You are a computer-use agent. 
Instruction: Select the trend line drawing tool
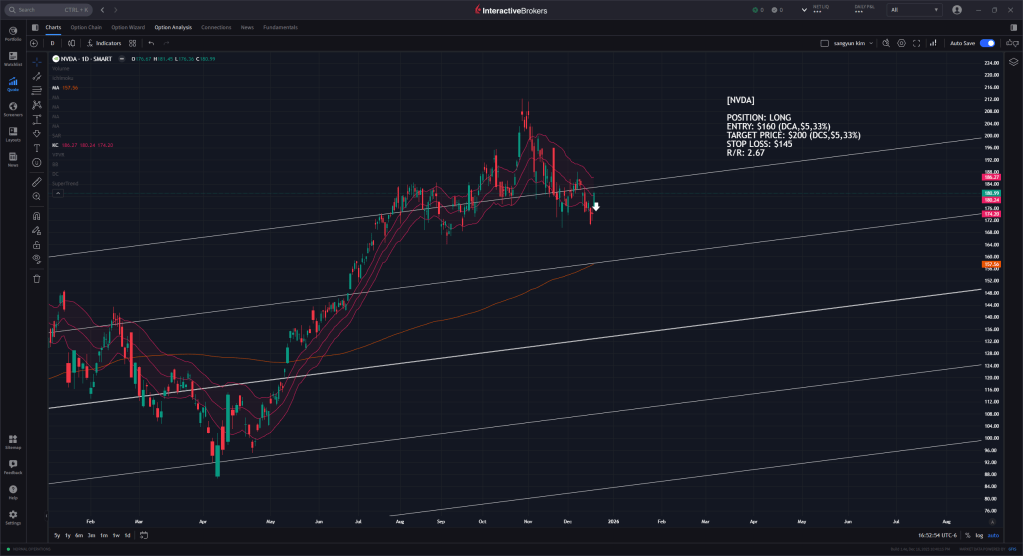pos(37,76)
